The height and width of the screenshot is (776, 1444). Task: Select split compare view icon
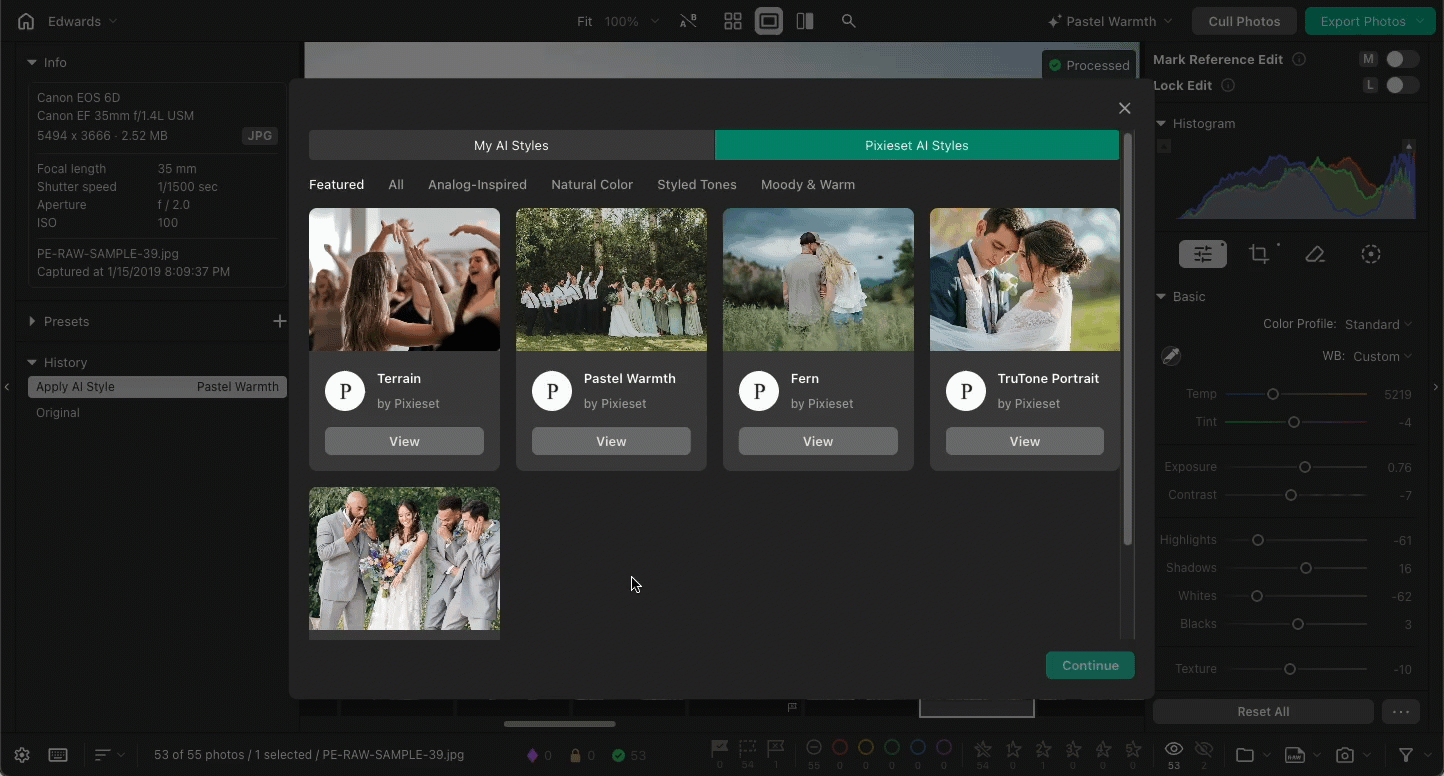click(805, 21)
